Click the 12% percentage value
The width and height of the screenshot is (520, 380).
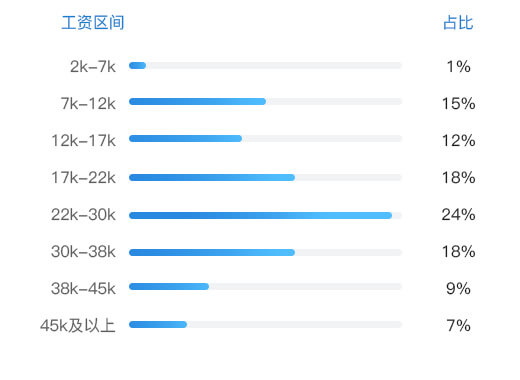[x=458, y=140]
